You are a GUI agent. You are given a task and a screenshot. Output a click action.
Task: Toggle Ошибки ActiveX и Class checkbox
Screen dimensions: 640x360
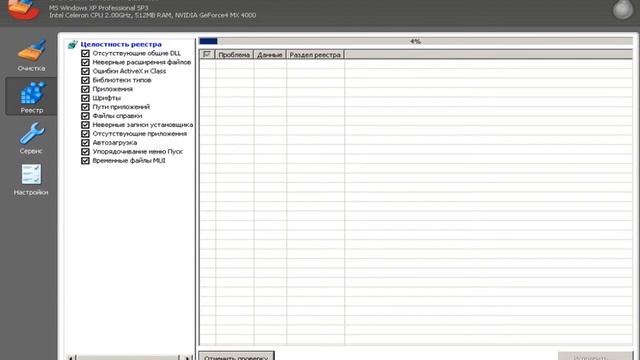tap(85, 71)
